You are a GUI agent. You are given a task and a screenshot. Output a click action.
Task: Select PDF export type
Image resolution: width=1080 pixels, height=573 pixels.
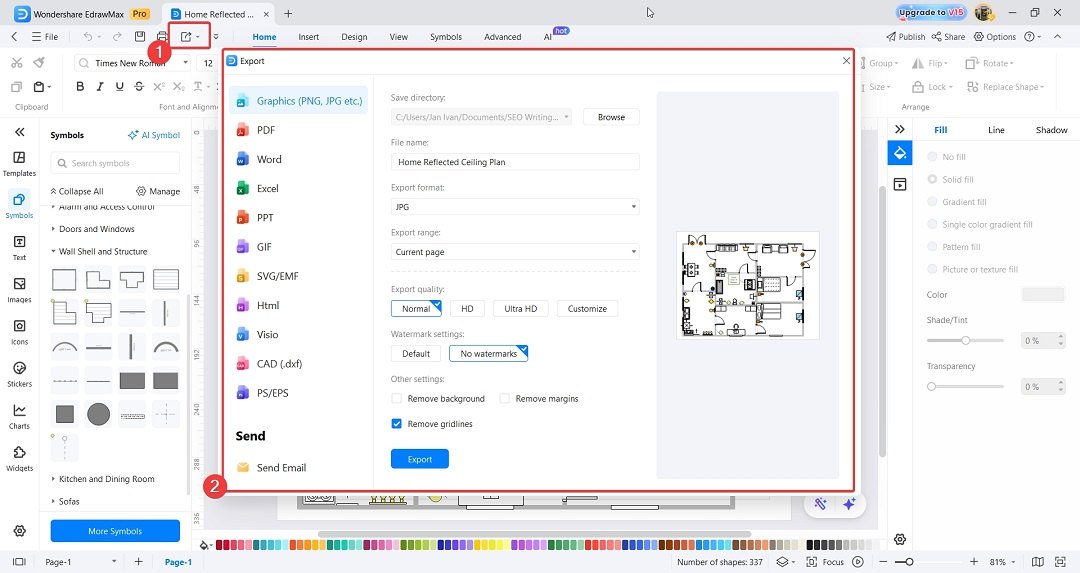[x=265, y=129]
